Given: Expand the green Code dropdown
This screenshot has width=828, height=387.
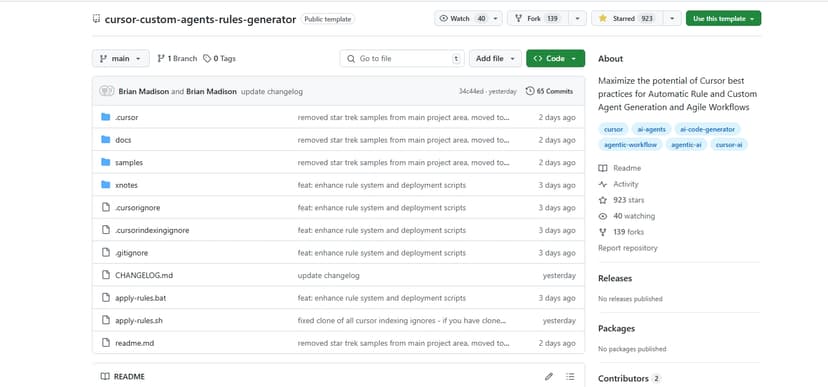Looking at the screenshot, I should [x=556, y=59].
